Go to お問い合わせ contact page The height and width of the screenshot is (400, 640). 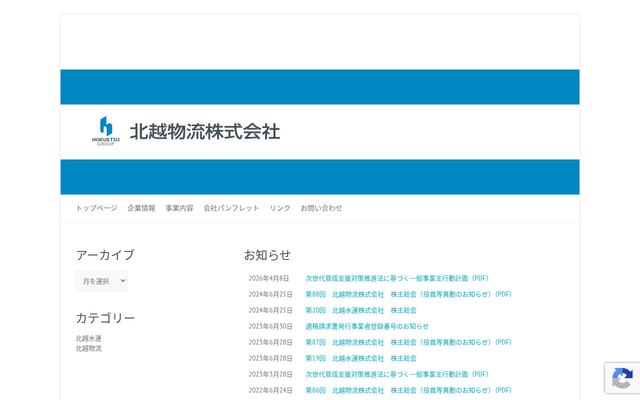[322, 208]
